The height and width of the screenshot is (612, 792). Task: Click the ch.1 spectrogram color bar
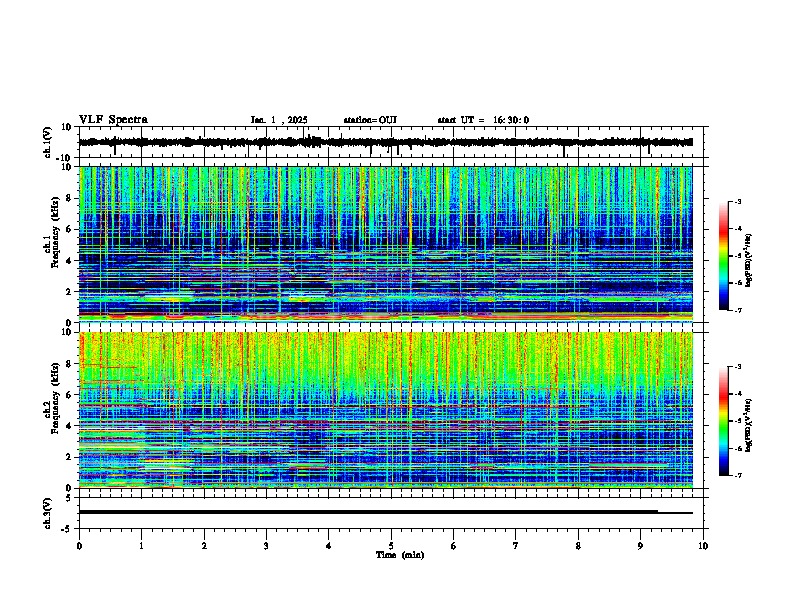click(x=724, y=256)
